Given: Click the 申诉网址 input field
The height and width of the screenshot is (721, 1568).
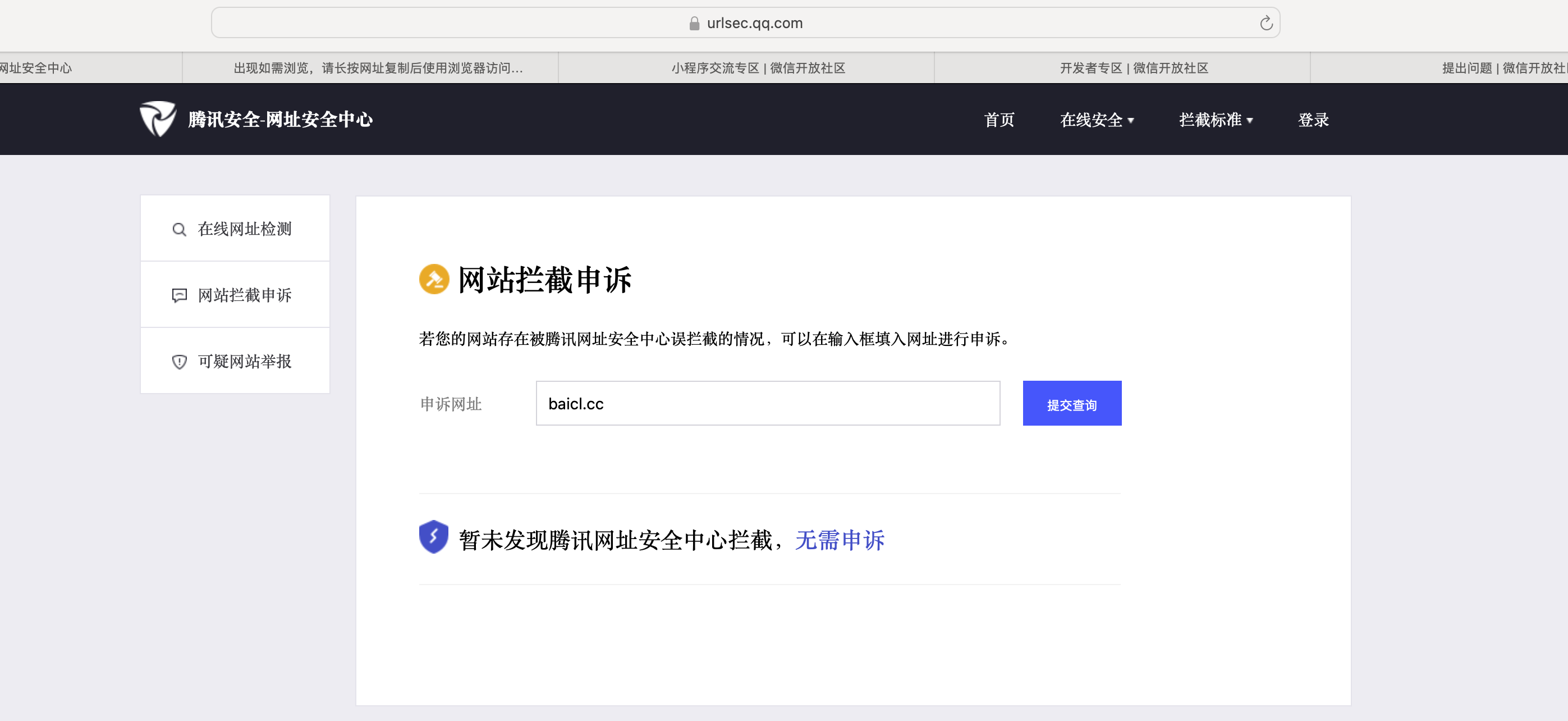Looking at the screenshot, I should [x=767, y=404].
